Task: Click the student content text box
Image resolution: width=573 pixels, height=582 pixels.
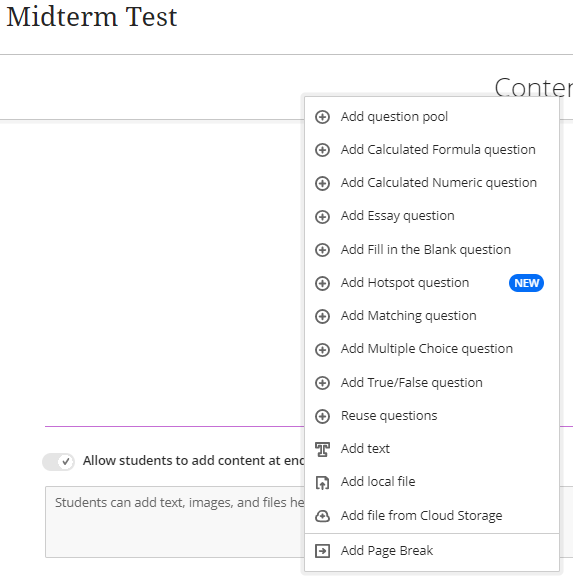Action: [175, 522]
